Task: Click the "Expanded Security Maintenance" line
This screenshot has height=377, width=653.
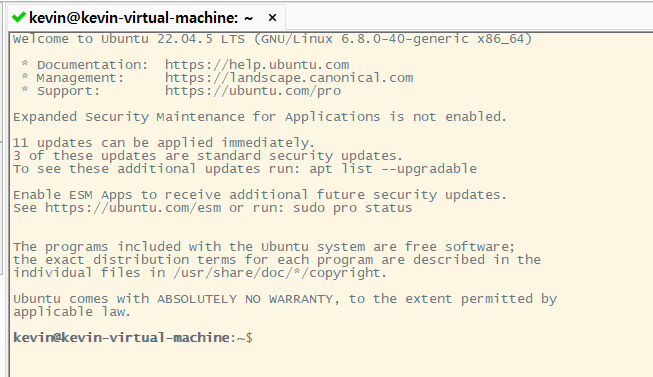Action: (x=260, y=117)
